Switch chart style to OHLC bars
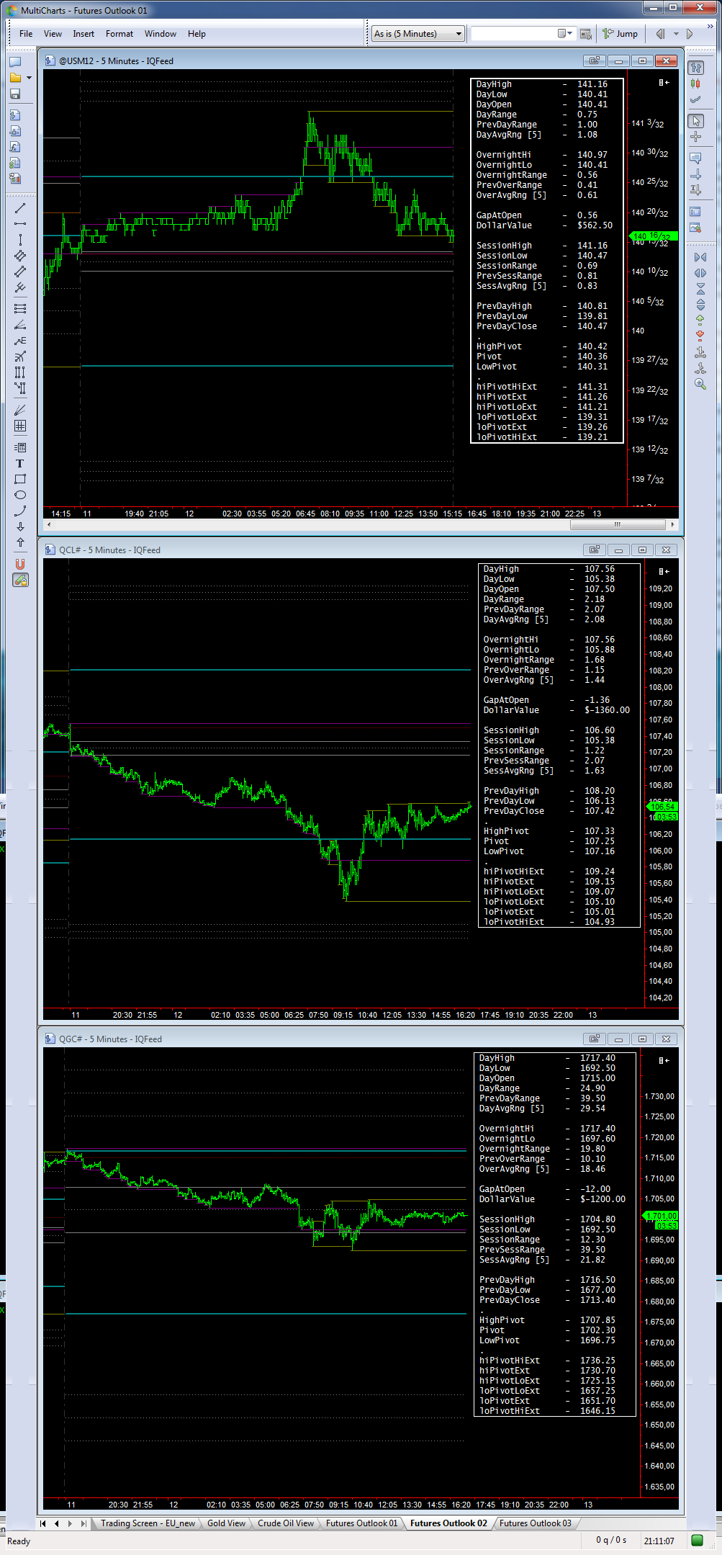The height and width of the screenshot is (1568, 722). point(696,68)
